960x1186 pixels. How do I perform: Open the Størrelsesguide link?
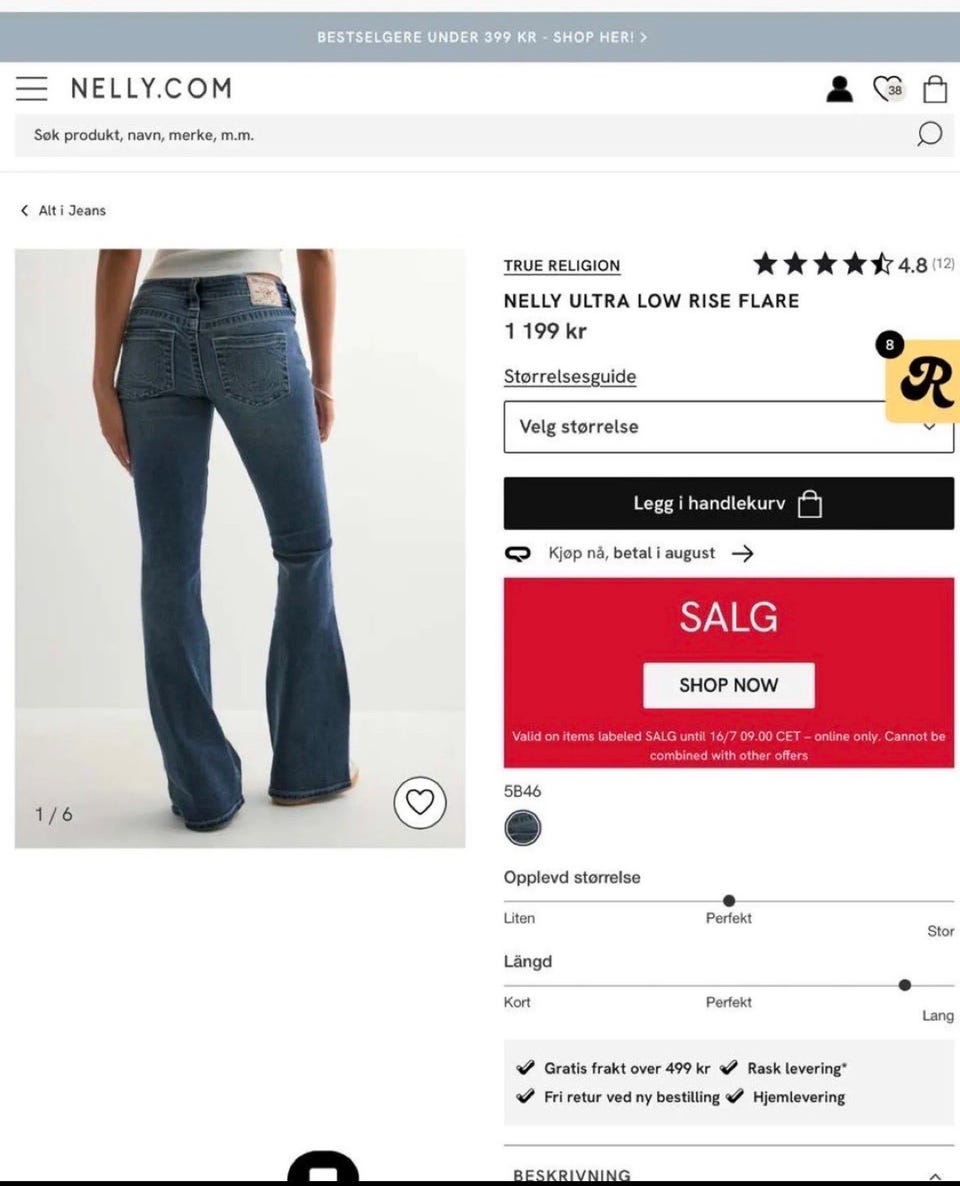tap(570, 377)
